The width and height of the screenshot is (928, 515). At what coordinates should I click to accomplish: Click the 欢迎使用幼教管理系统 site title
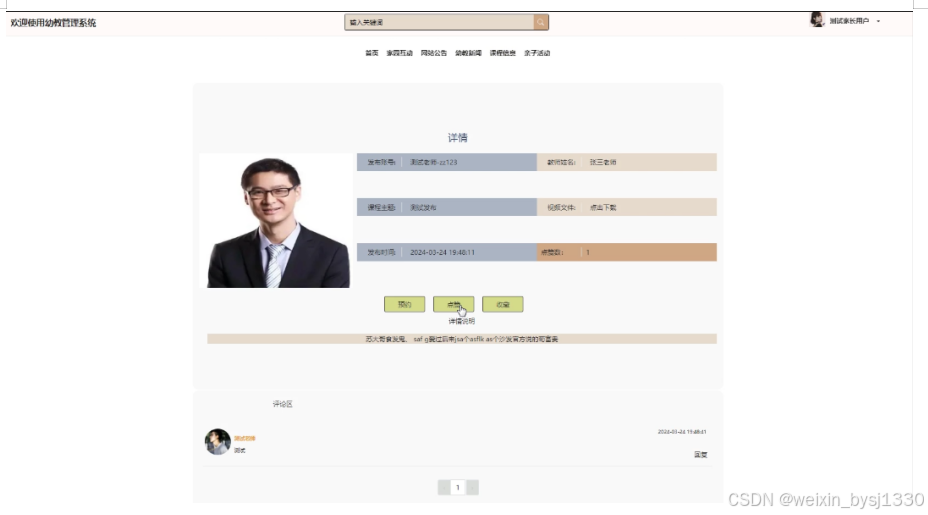(x=53, y=23)
